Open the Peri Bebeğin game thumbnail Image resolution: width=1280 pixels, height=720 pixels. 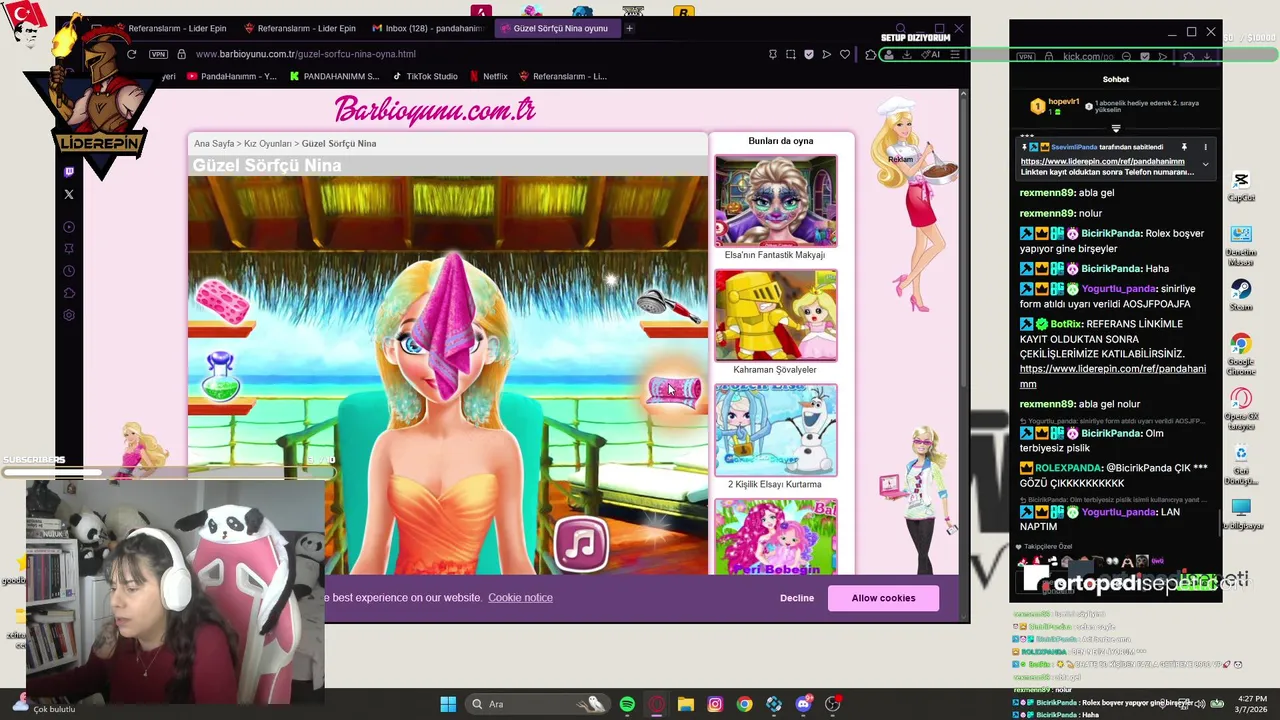[x=776, y=537]
